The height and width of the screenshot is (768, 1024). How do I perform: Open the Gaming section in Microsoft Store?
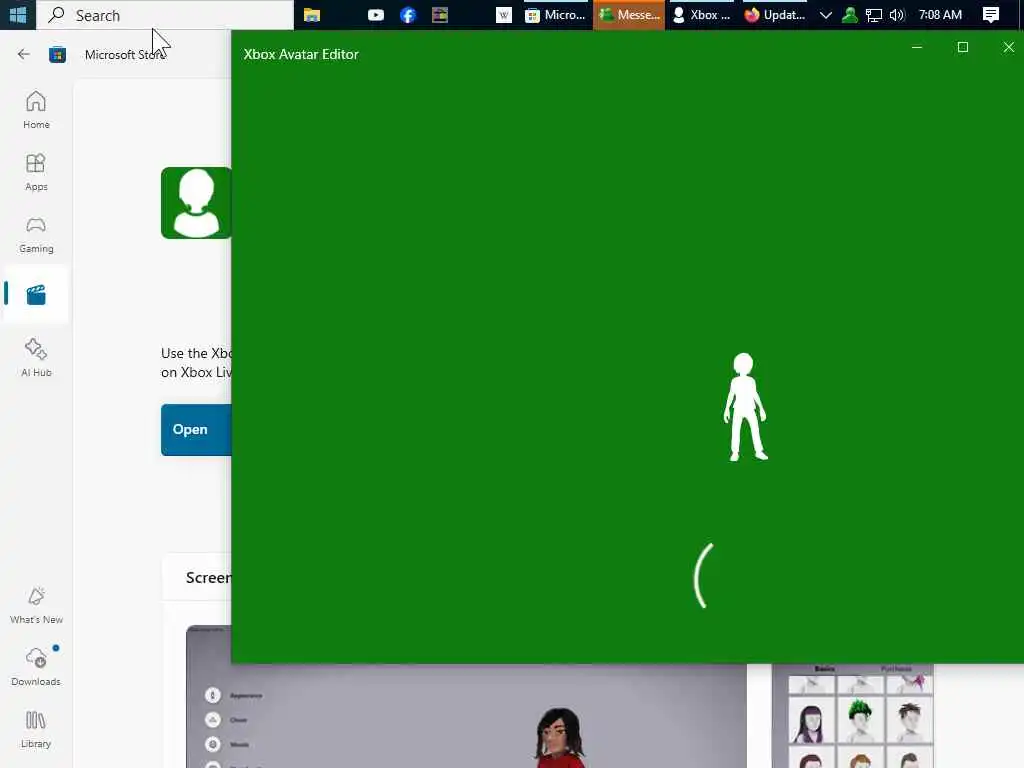[36, 234]
